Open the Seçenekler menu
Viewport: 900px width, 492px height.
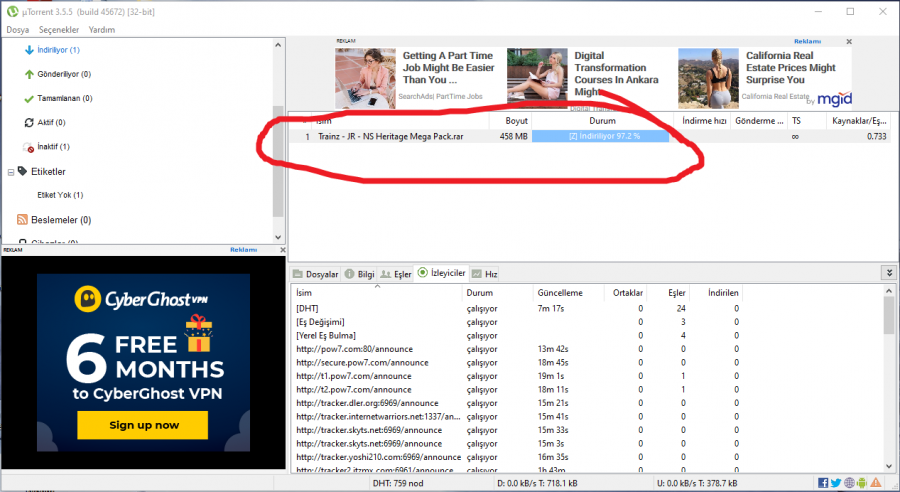coord(59,30)
